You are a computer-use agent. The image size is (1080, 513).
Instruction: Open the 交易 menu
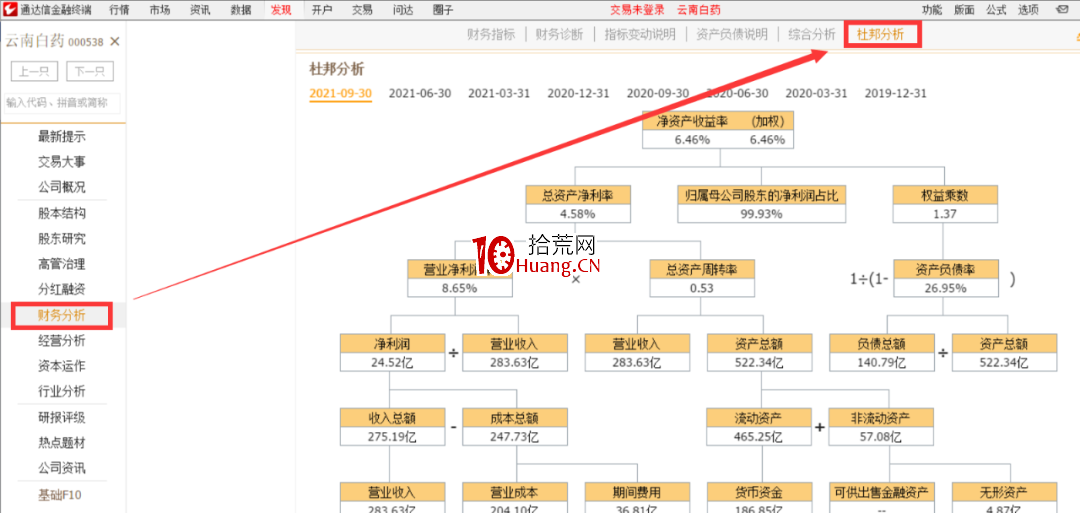coord(362,10)
